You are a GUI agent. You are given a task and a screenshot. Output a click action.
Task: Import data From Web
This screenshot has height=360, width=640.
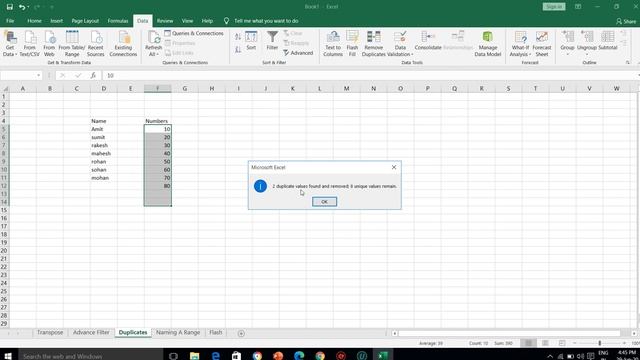pyautogui.click(x=49, y=44)
